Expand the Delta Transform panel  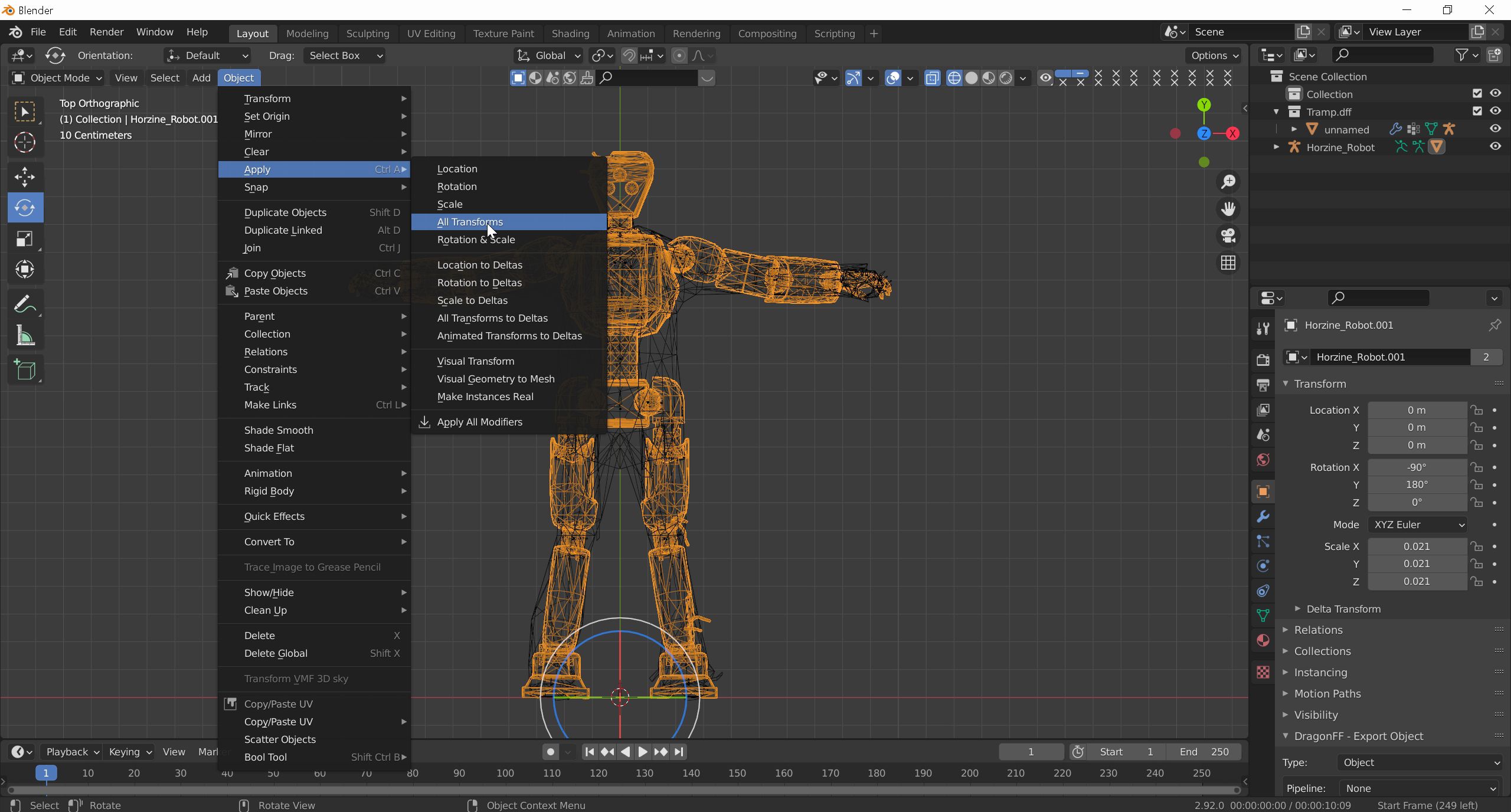pos(1343,609)
